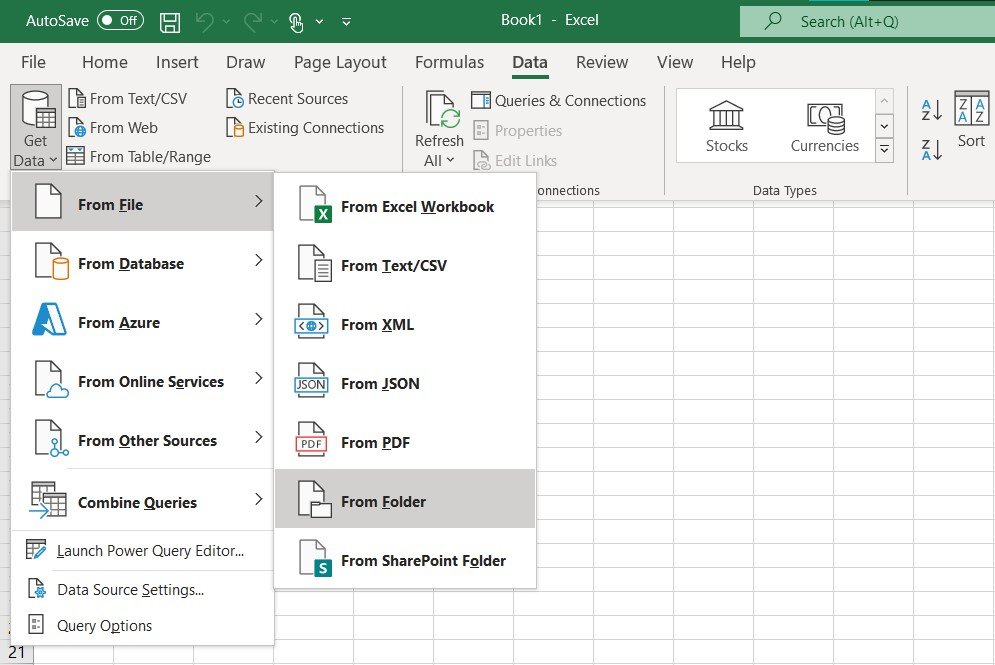
Task: Open Data Source Settings
Action: click(143, 589)
